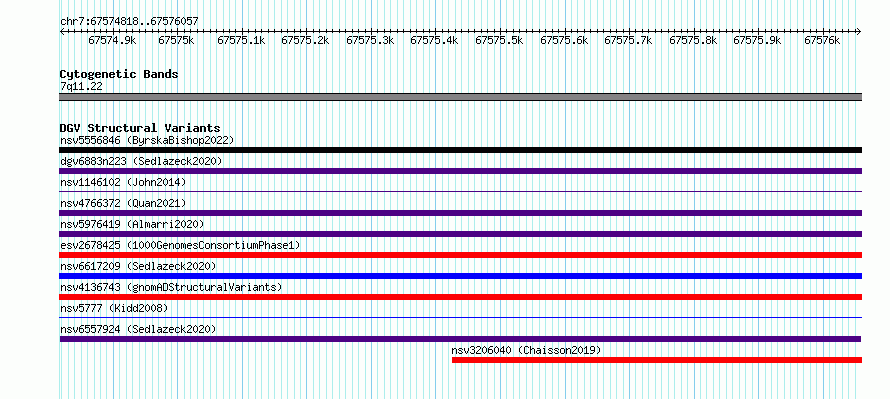Click the 67575.4k ruler tick label
This screenshot has height=399, width=890.
tap(434, 41)
